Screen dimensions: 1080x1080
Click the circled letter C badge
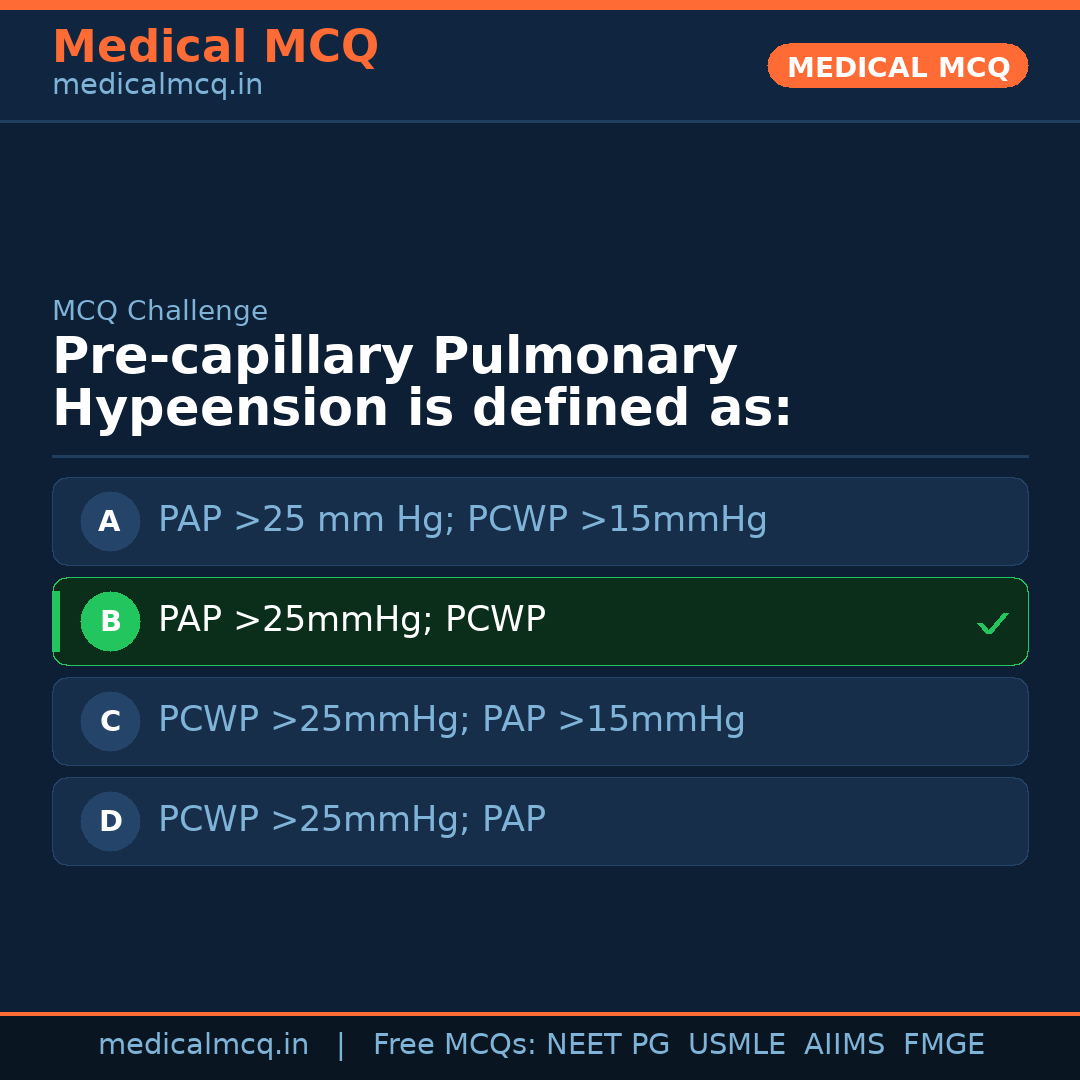click(110, 721)
